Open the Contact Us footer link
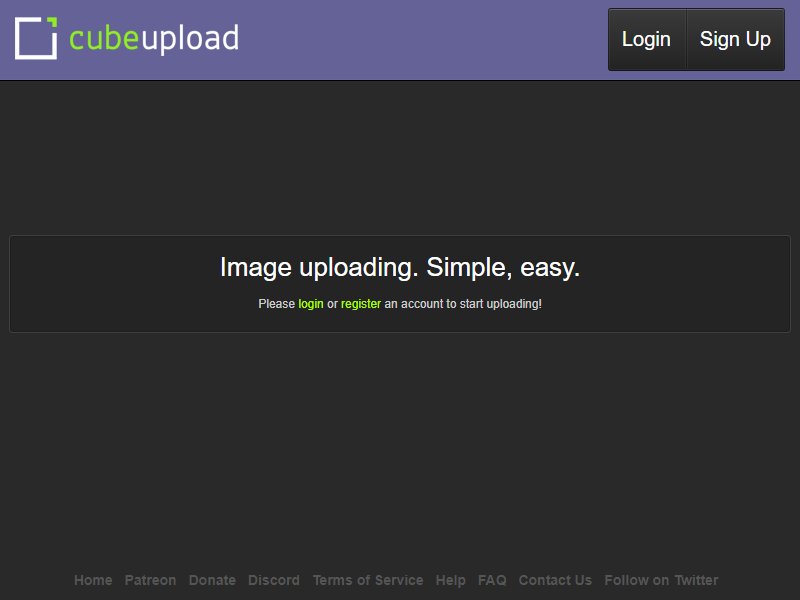Screen dimensions: 800x600 [555, 580]
